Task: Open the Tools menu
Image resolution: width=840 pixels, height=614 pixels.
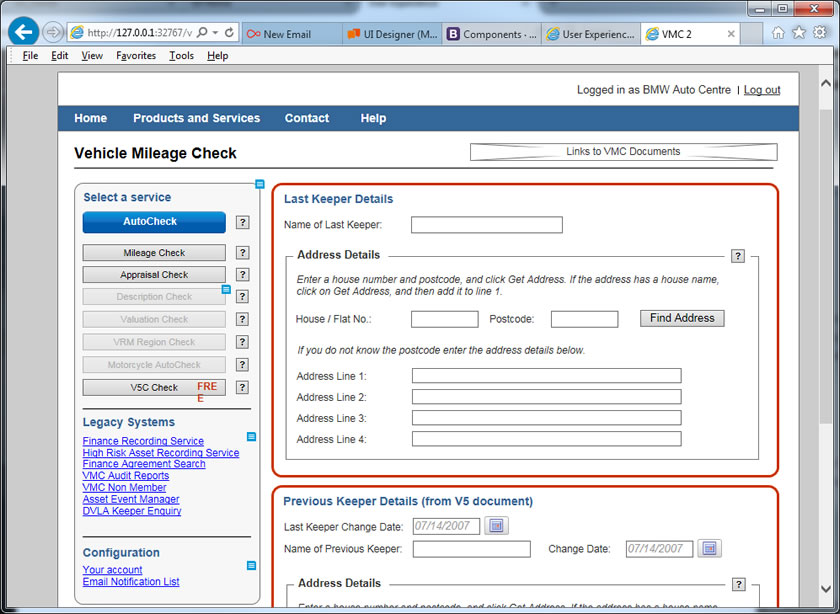Action: pyautogui.click(x=182, y=55)
